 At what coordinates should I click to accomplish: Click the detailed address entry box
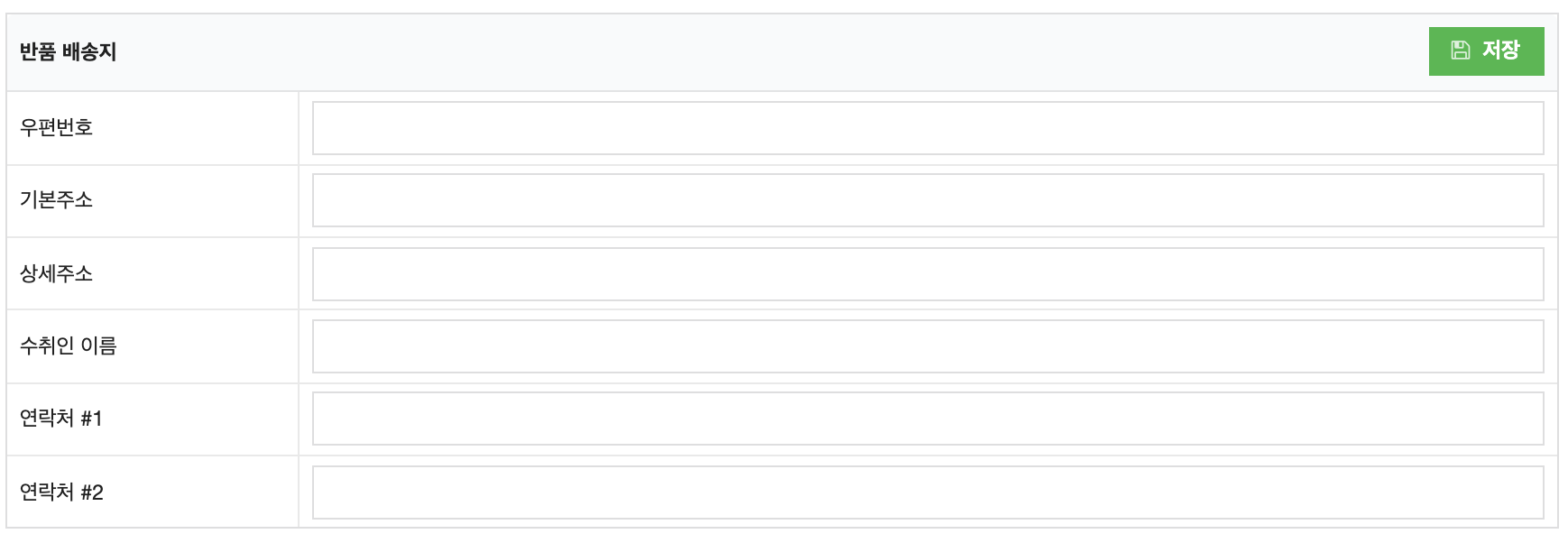click(x=927, y=274)
